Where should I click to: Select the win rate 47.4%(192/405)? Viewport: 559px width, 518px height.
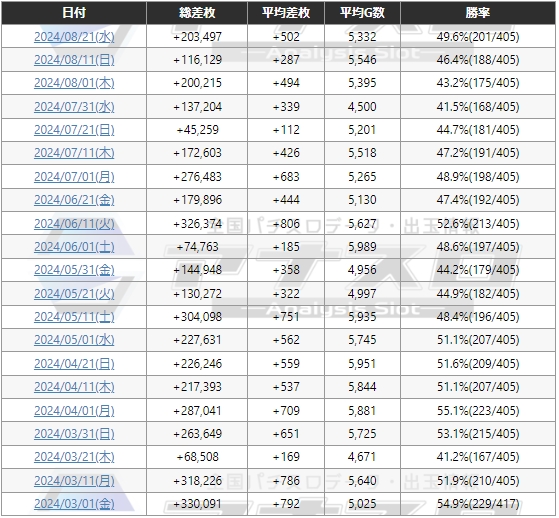(x=478, y=200)
